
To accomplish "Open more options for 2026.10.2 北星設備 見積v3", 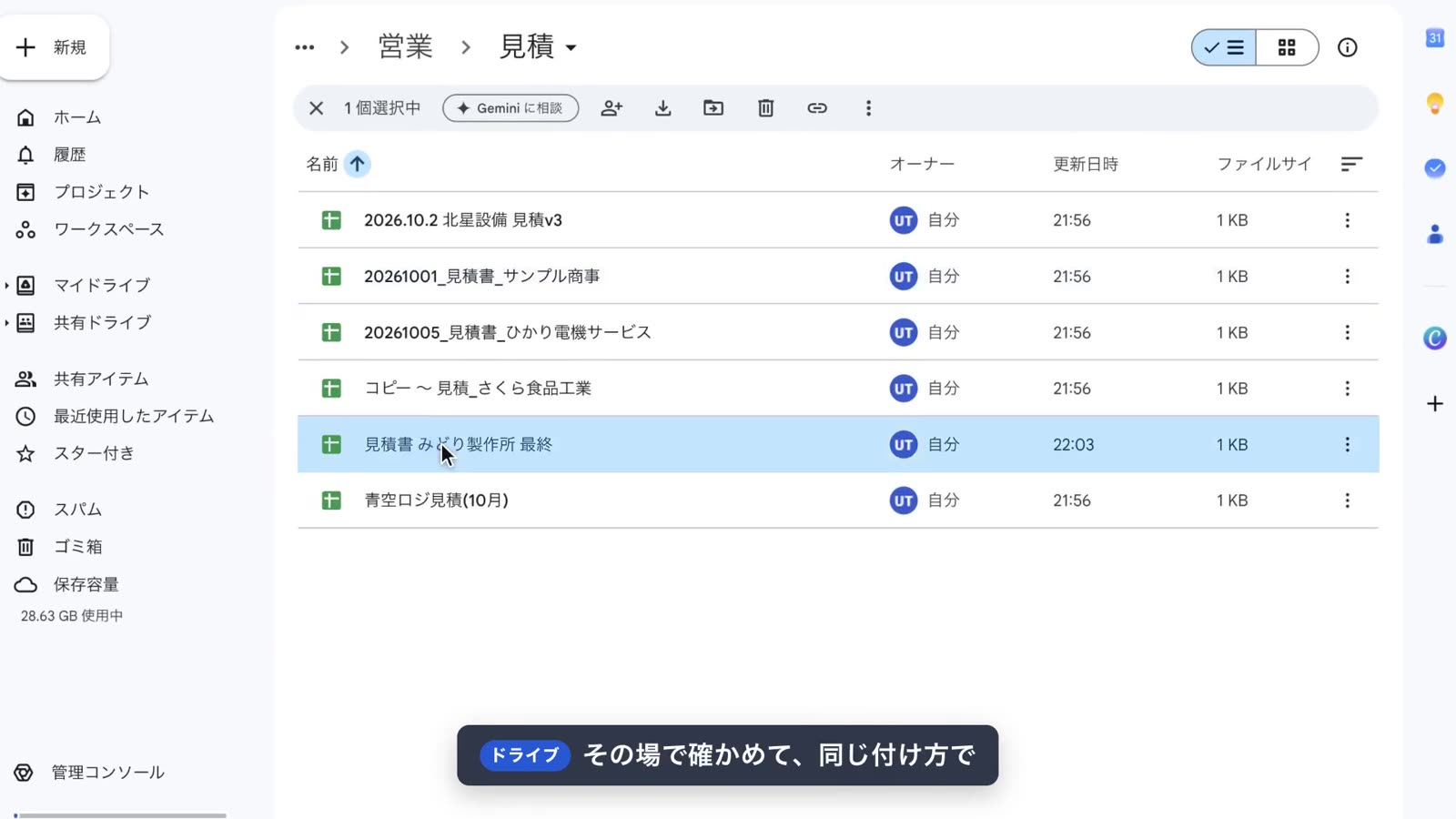I will click(x=1347, y=220).
